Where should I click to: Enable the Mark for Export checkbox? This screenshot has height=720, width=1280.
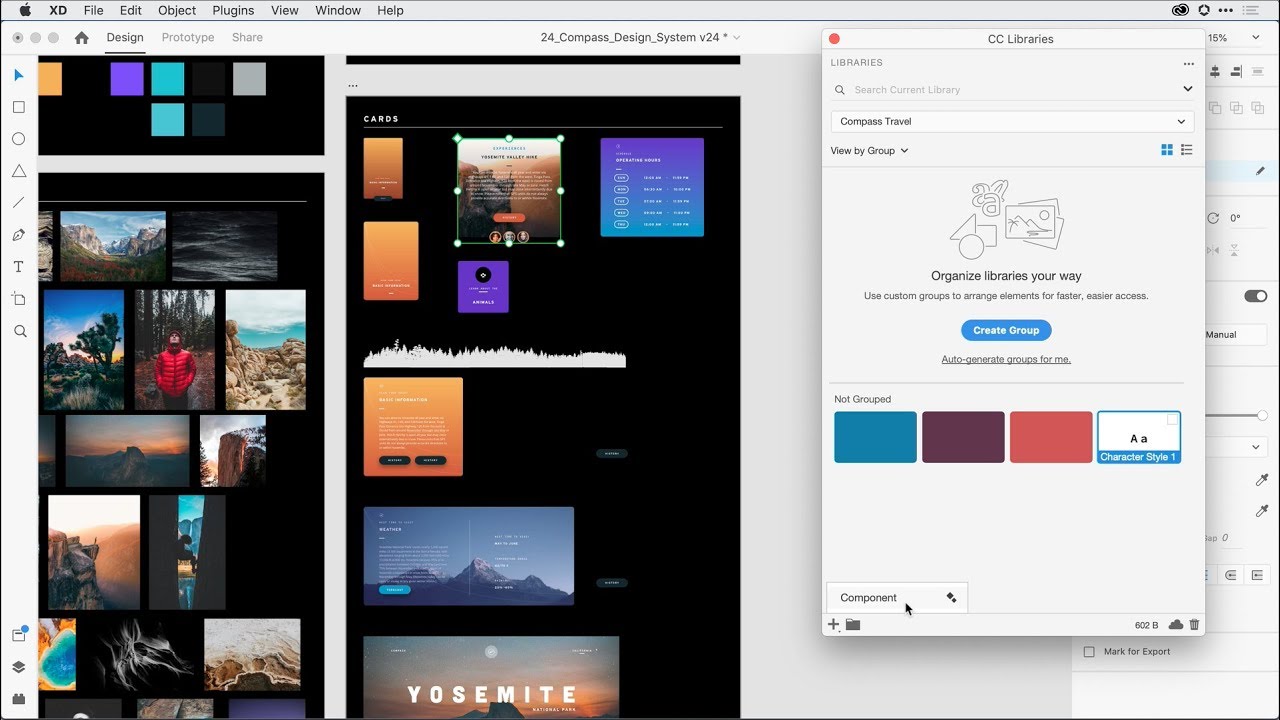(x=1088, y=651)
